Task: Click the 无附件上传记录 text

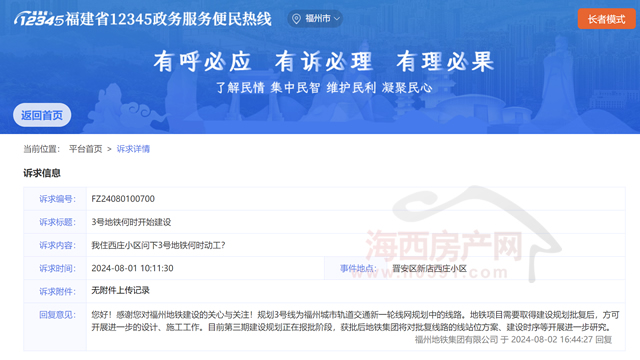Action: pos(120,290)
